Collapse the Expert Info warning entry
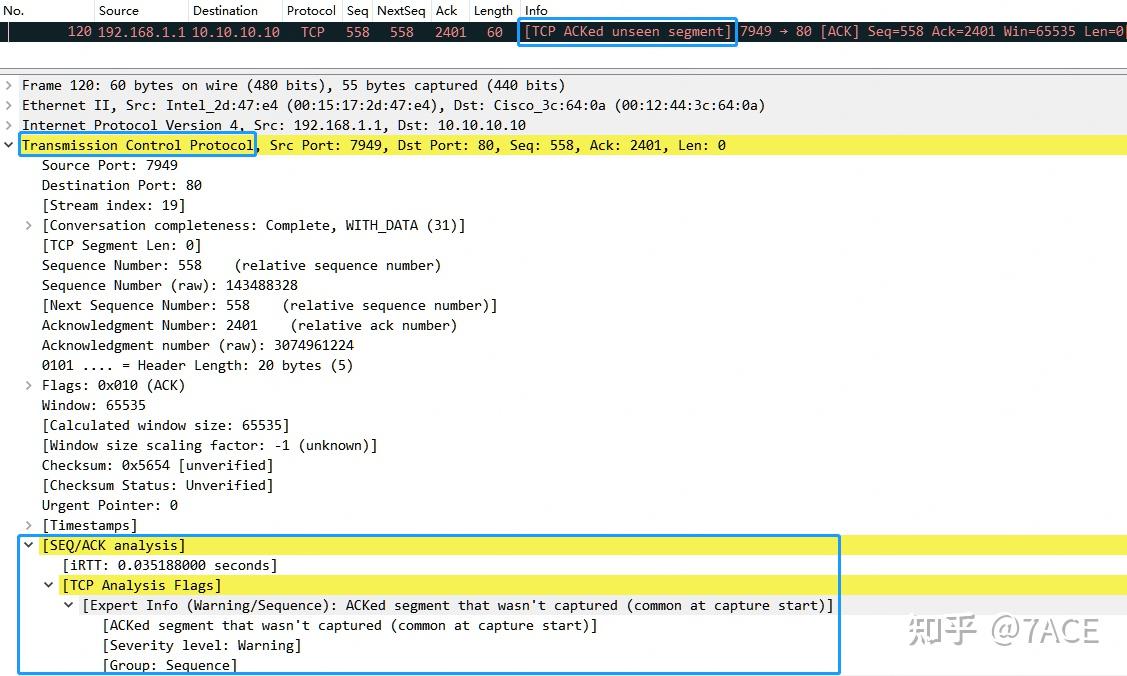This screenshot has width=1127, height=676. (68, 605)
